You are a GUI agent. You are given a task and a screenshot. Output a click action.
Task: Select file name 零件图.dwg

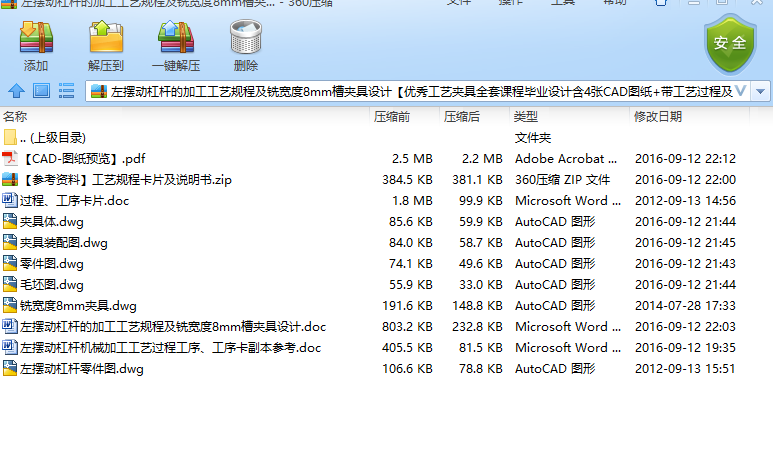52,264
